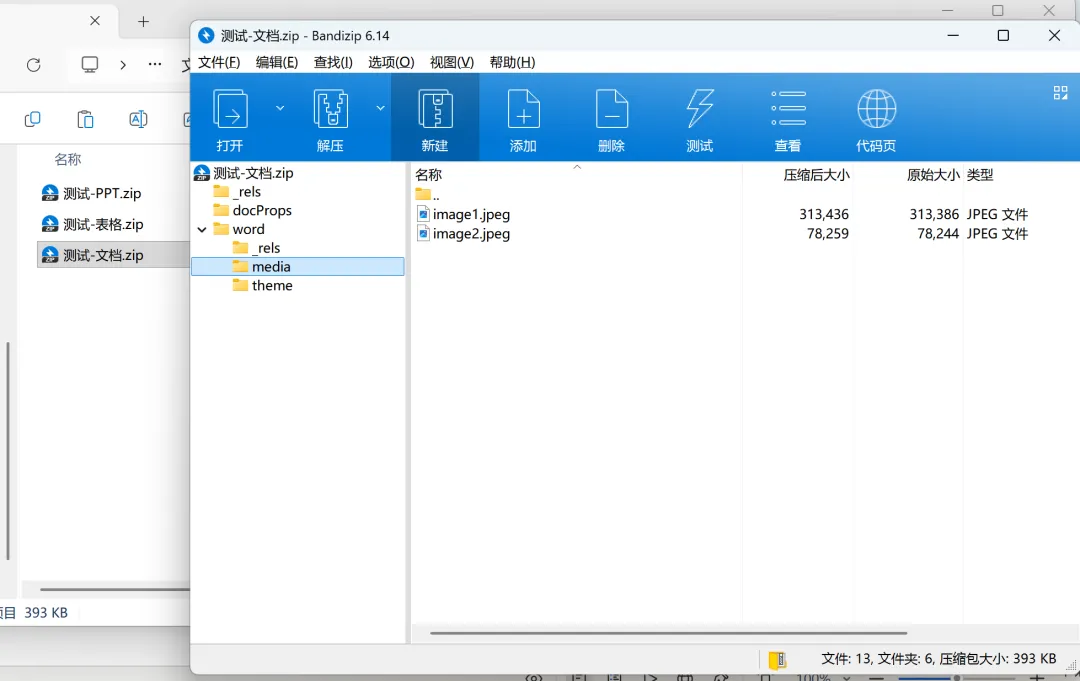Image resolution: width=1080 pixels, height=681 pixels.
Task: Select 测试-PPT.zip in the Explorer window
Action: click(102, 193)
